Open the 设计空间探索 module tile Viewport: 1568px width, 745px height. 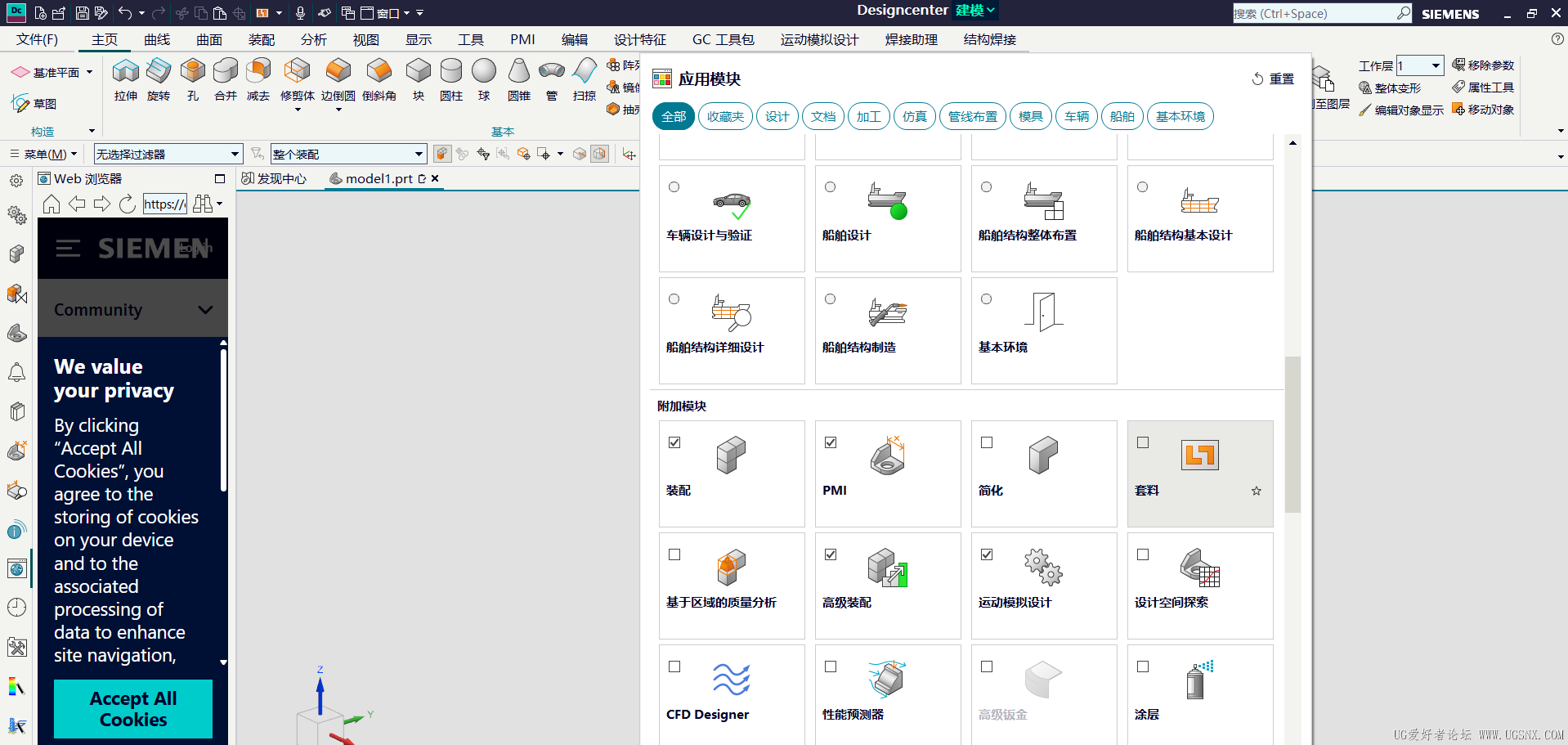click(1200, 586)
